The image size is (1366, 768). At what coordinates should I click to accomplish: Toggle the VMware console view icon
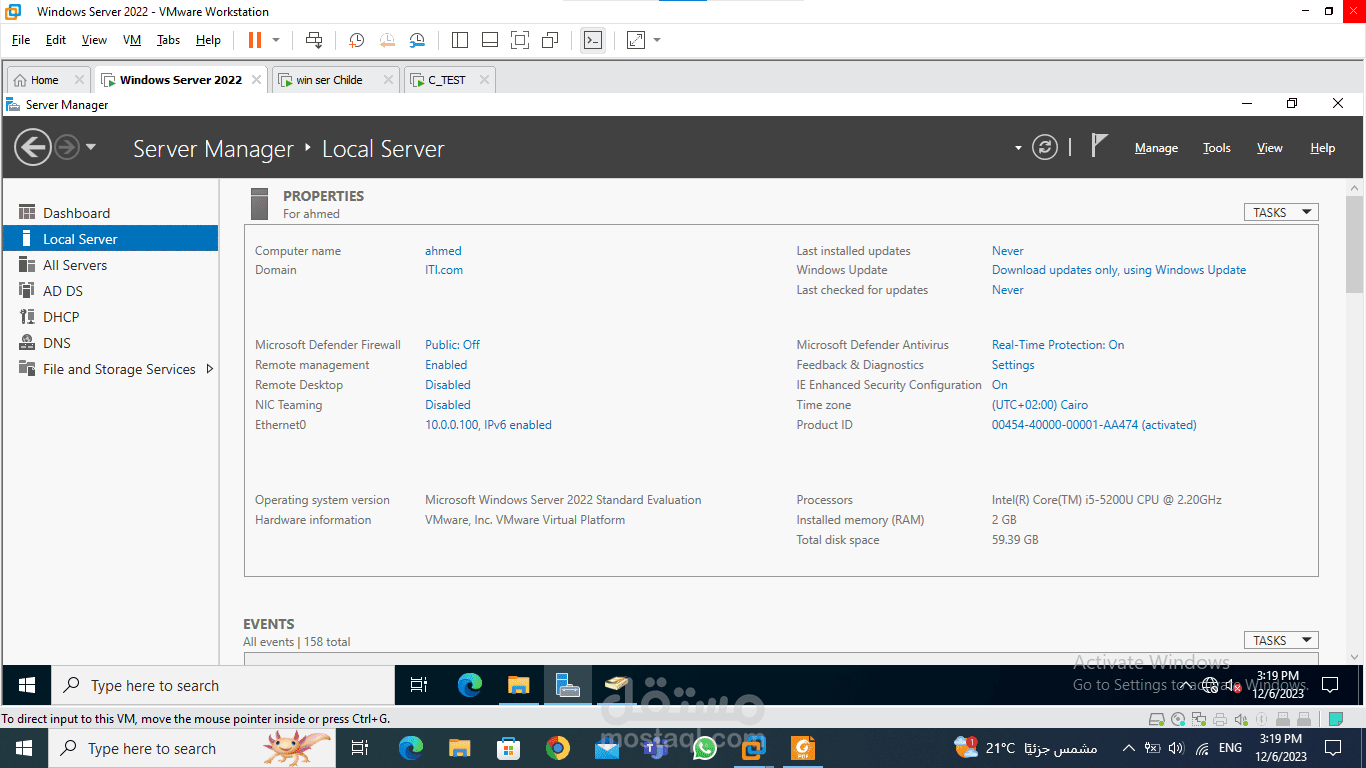pos(593,40)
